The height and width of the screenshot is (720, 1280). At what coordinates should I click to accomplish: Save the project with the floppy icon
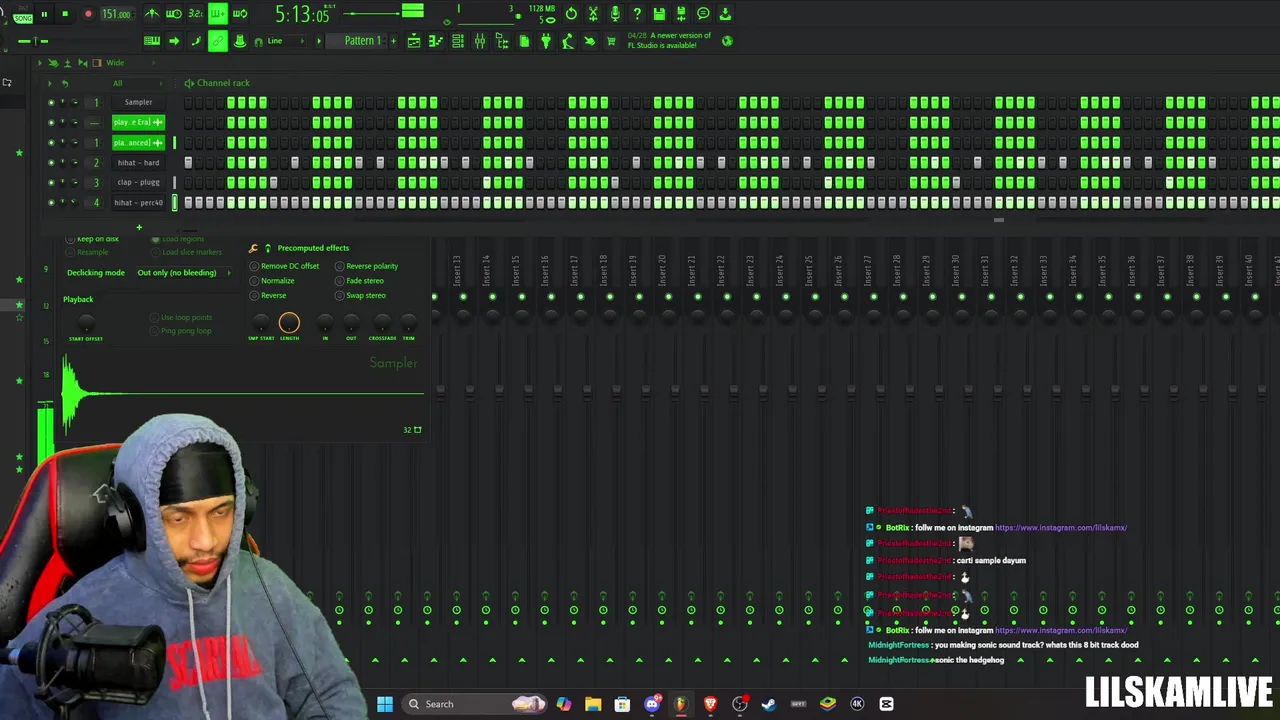pos(659,14)
